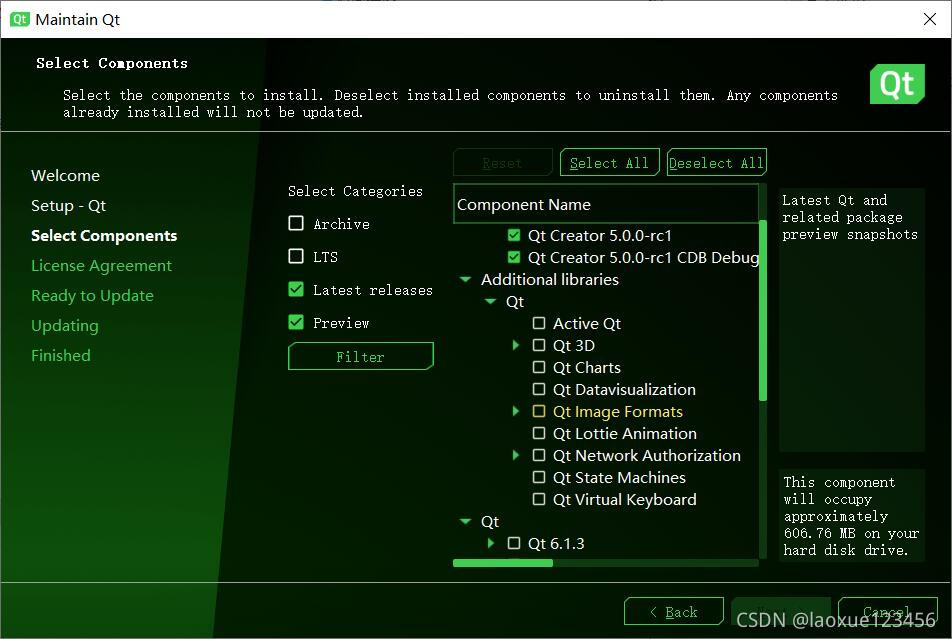Select the Finished step
The image size is (952, 639).
pos(61,355)
